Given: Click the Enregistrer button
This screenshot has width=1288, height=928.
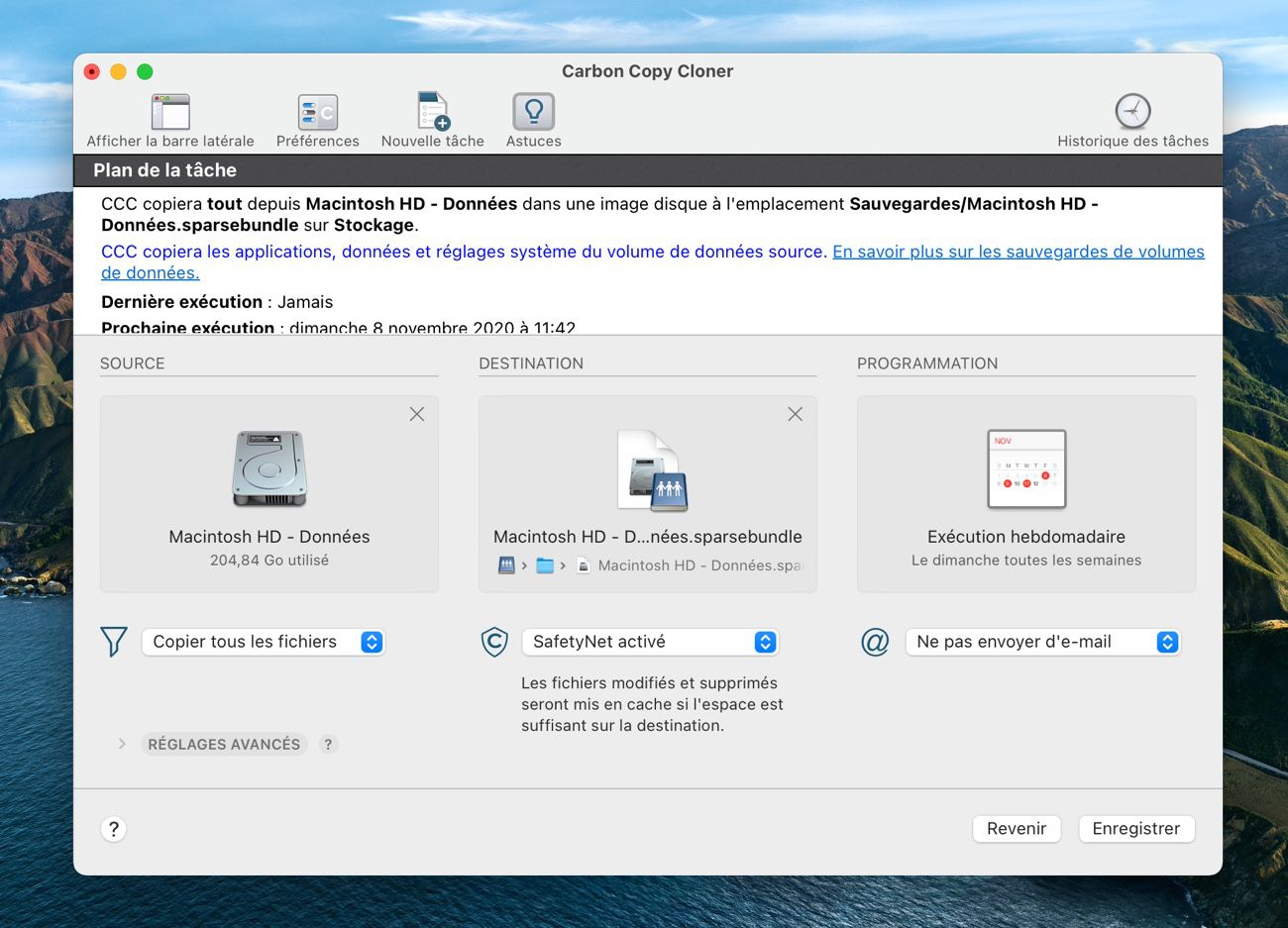Looking at the screenshot, I should (1136, 828).
